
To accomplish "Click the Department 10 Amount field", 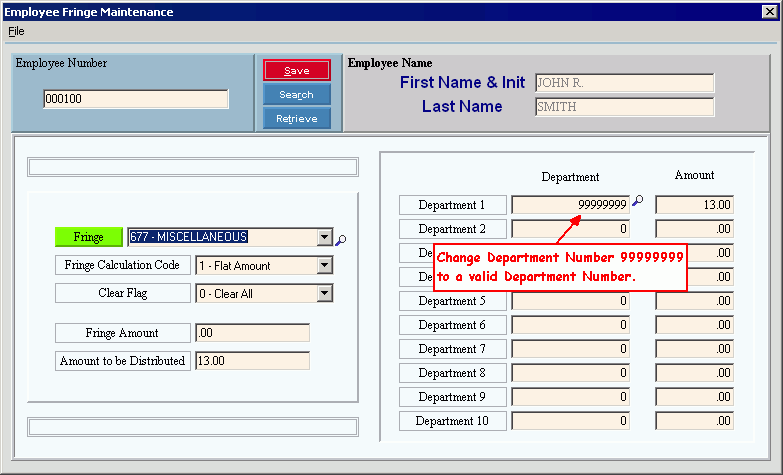I will coord(694,421).
